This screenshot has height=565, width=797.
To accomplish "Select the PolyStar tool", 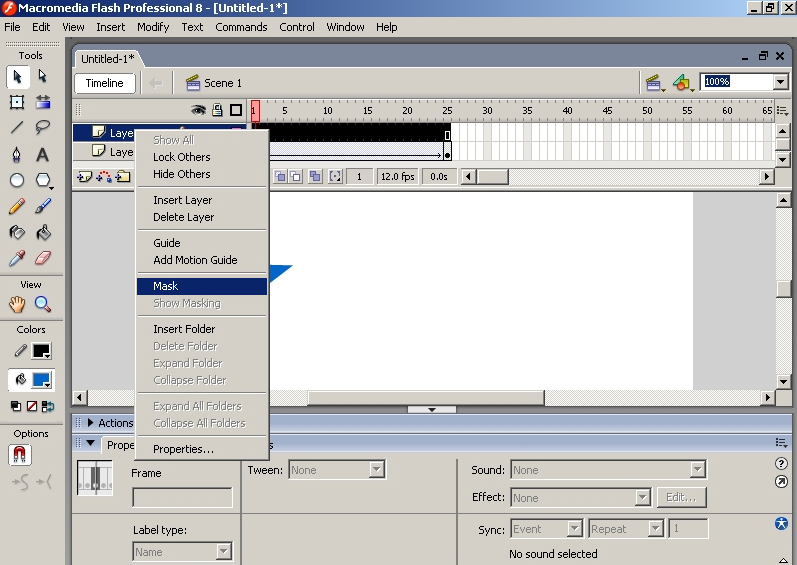I will [x=43, y=180].
